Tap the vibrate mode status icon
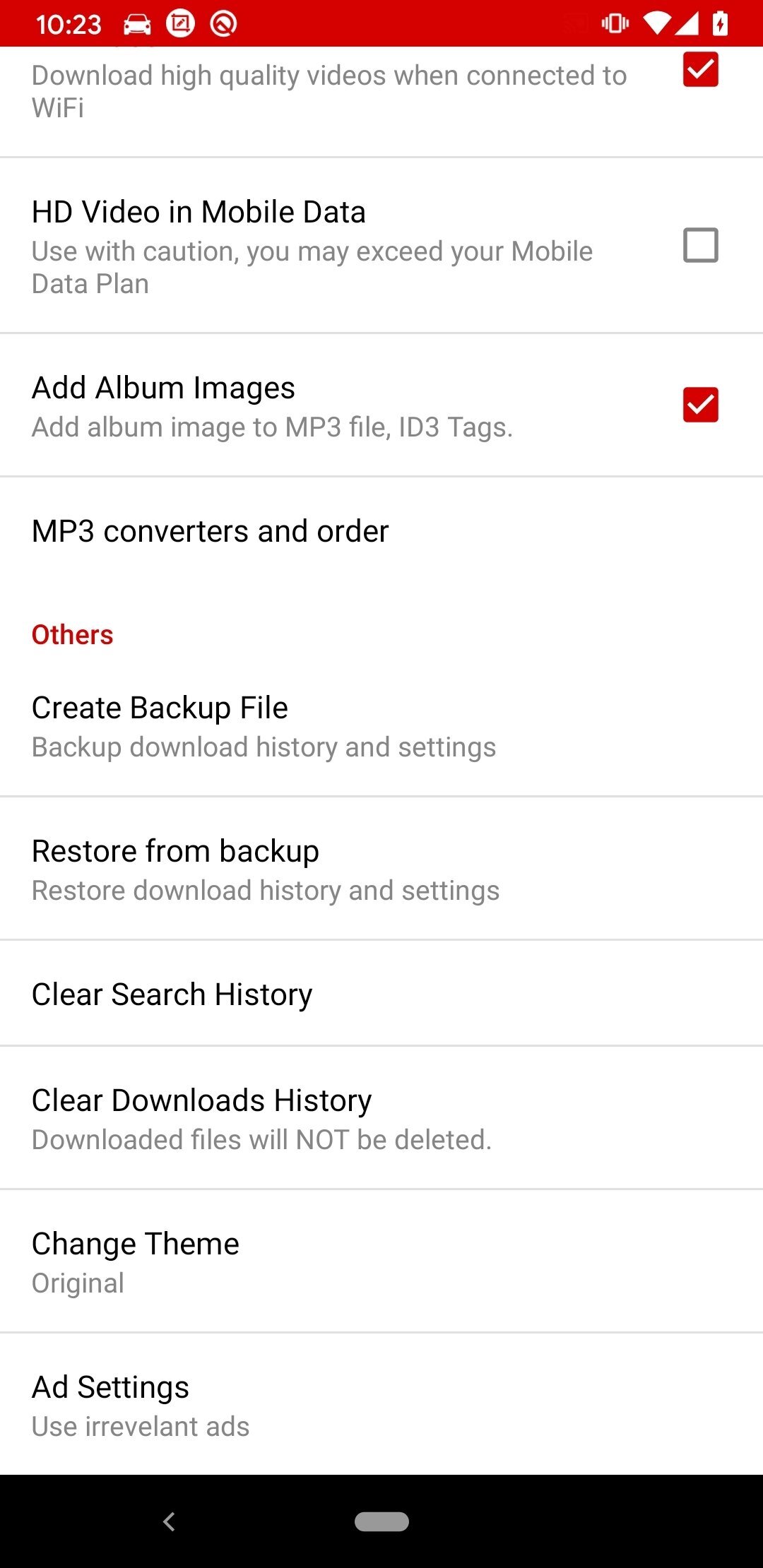This screenshot has height=1568, width=763. tap(615, 24)
